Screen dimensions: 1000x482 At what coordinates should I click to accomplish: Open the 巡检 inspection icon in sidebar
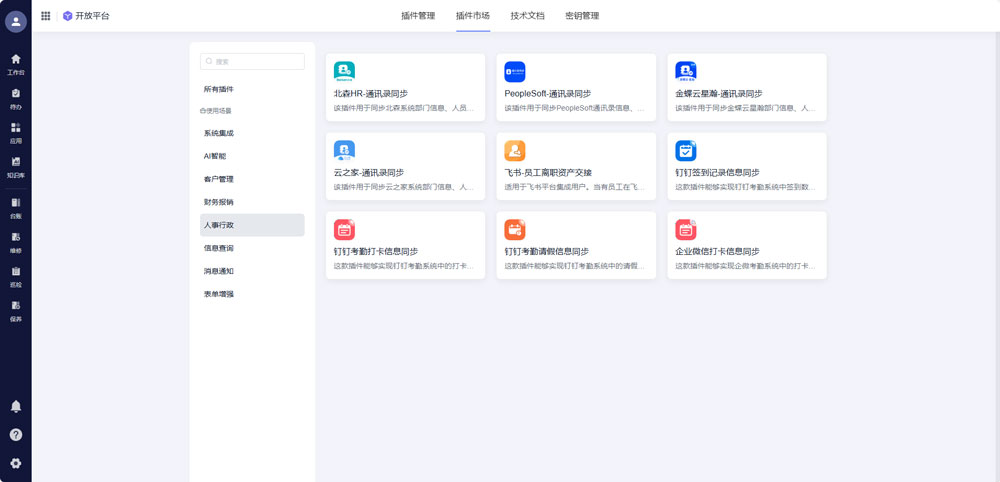tap(15, 275)
